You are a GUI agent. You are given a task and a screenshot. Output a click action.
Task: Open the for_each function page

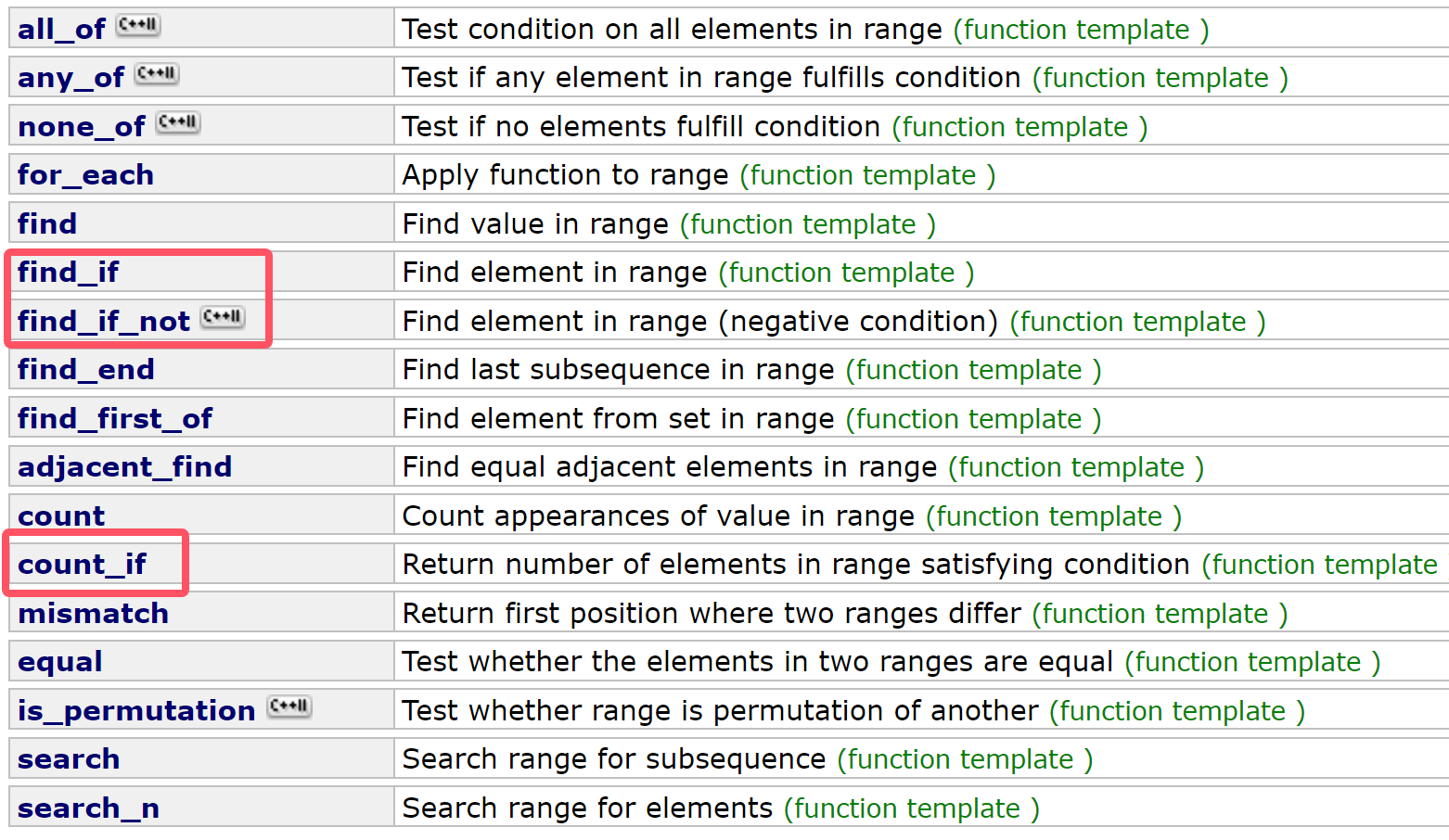[x=85, y=175]
